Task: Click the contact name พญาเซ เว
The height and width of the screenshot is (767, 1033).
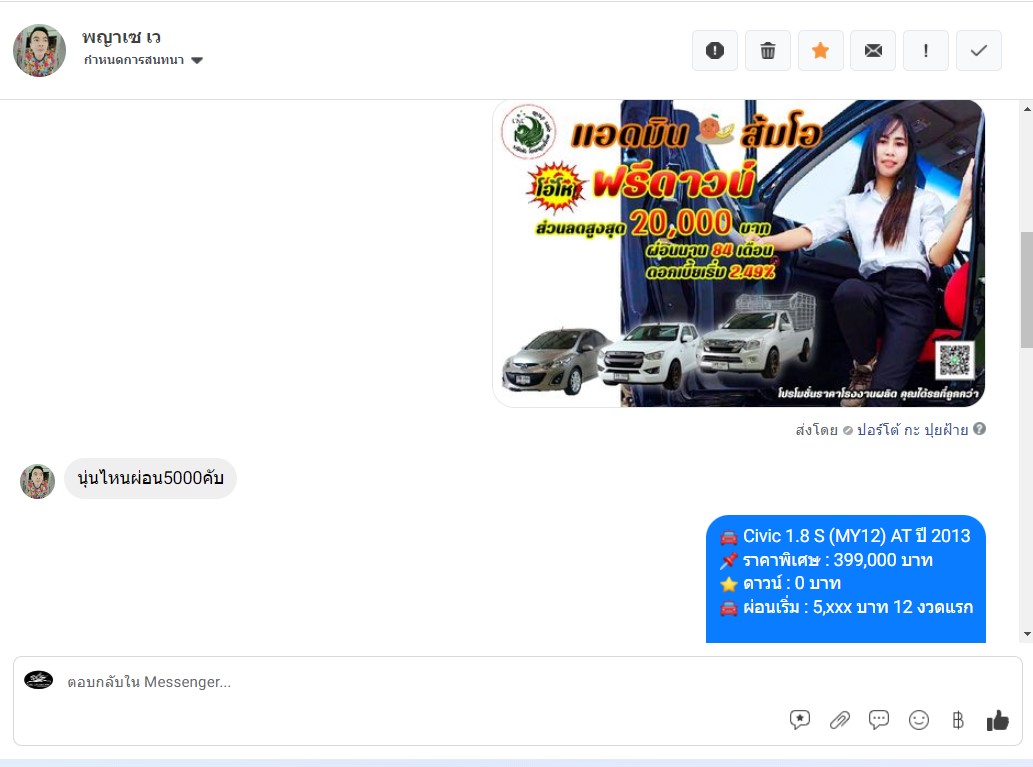Action: (x=121, y=38)
